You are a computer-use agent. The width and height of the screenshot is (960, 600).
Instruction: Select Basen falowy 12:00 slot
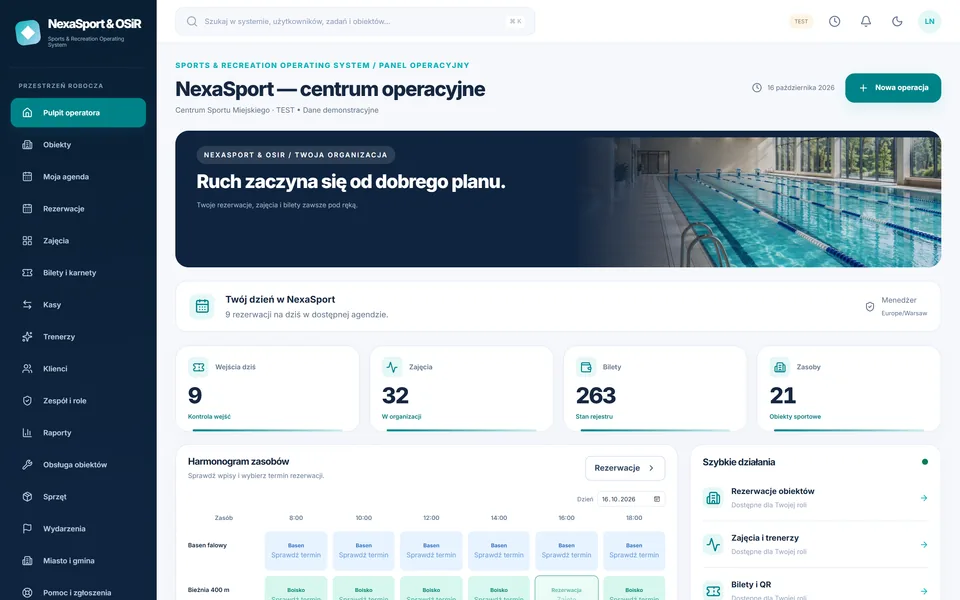coord(431,550)
